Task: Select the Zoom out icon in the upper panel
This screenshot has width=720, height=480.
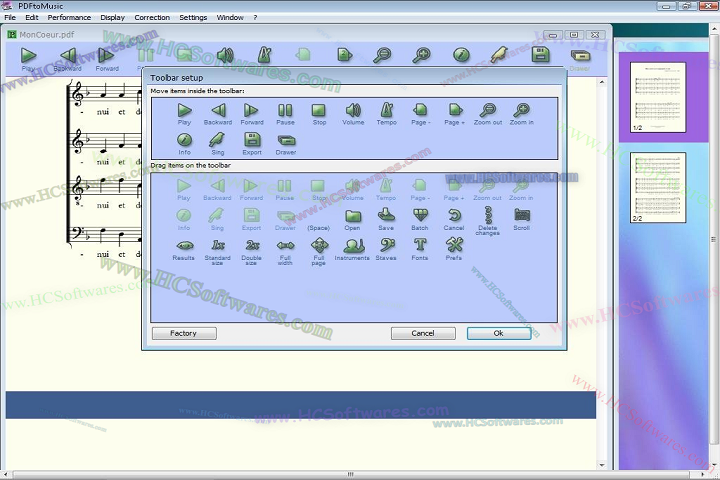Action: pos(488,111)
